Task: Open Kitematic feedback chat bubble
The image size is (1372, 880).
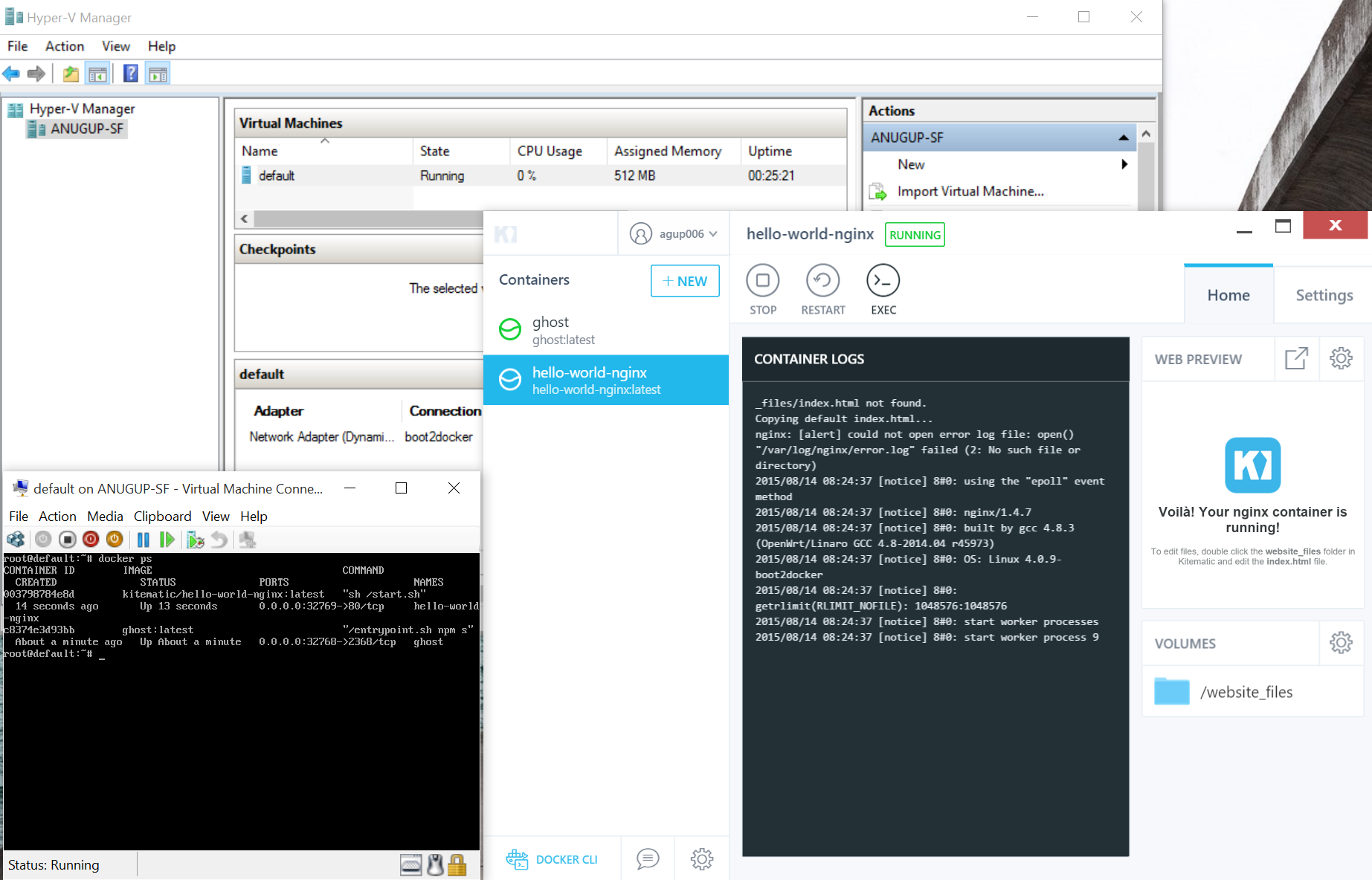Action: click(648, 858)
